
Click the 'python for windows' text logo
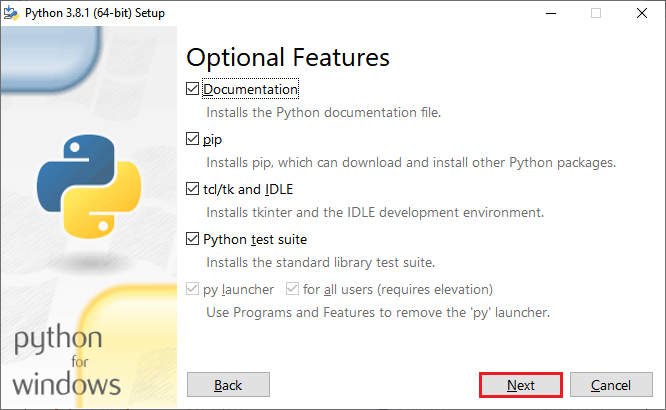coord(67,360)
